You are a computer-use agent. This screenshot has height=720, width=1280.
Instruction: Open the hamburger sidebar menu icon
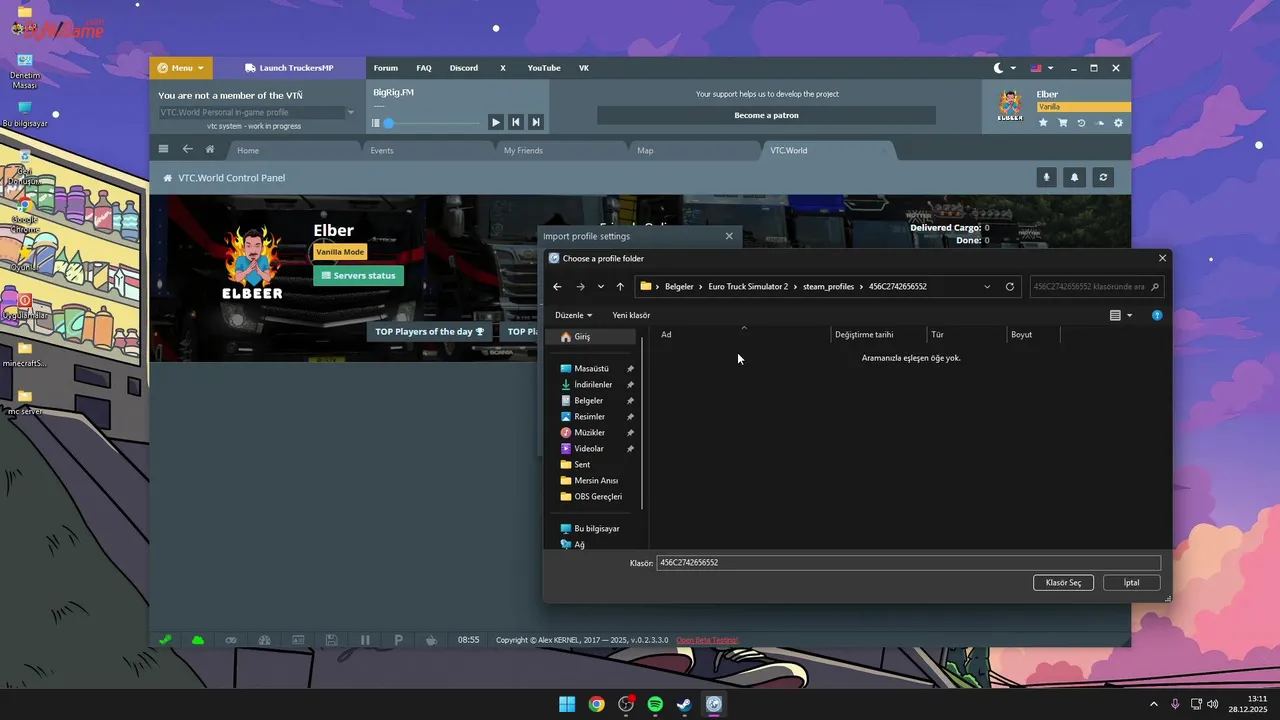pyautogui.click(x=164, y=149)
